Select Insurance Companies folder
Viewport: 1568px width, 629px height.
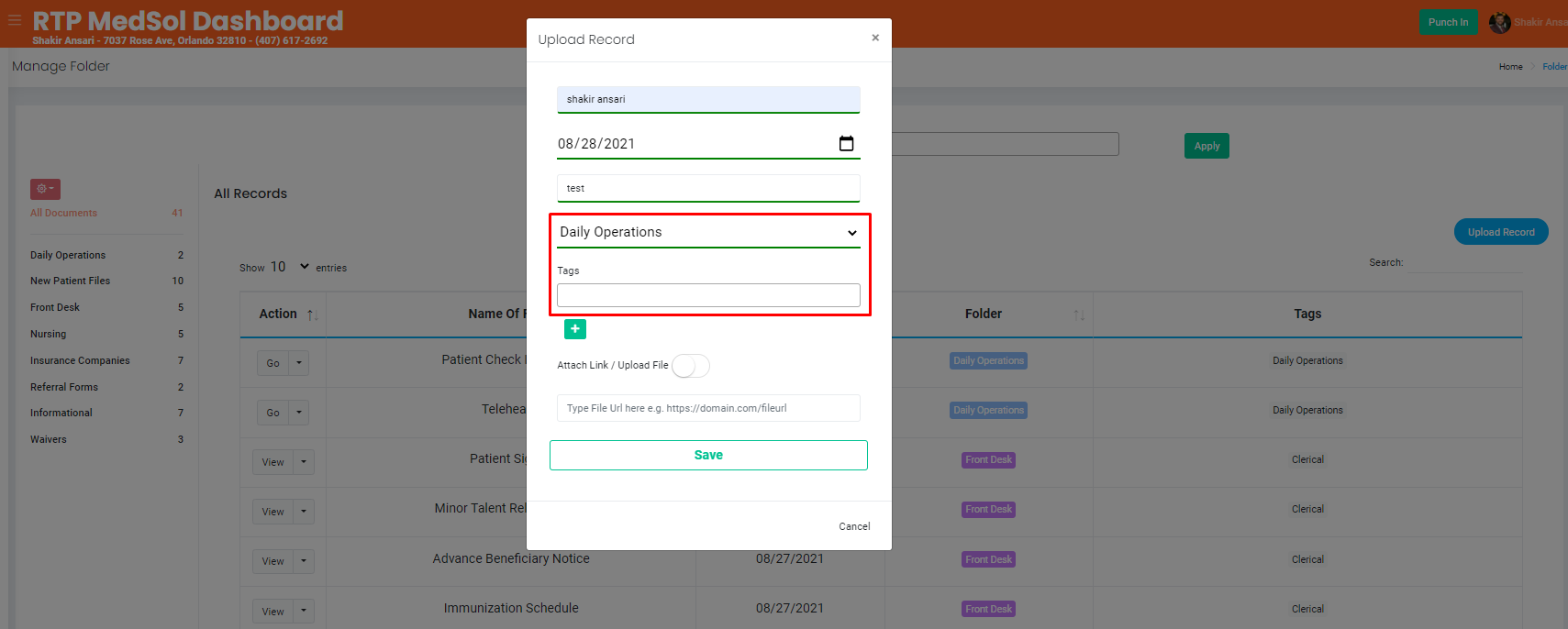[x=80, y=360]
